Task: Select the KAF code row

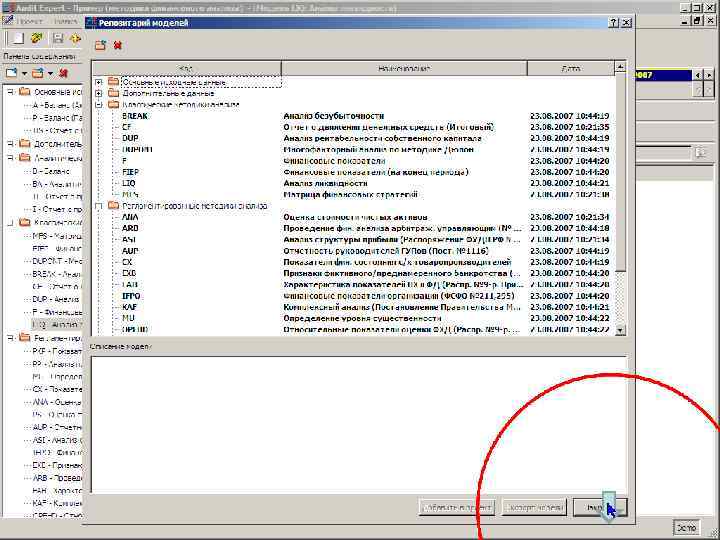Action: 354,307
